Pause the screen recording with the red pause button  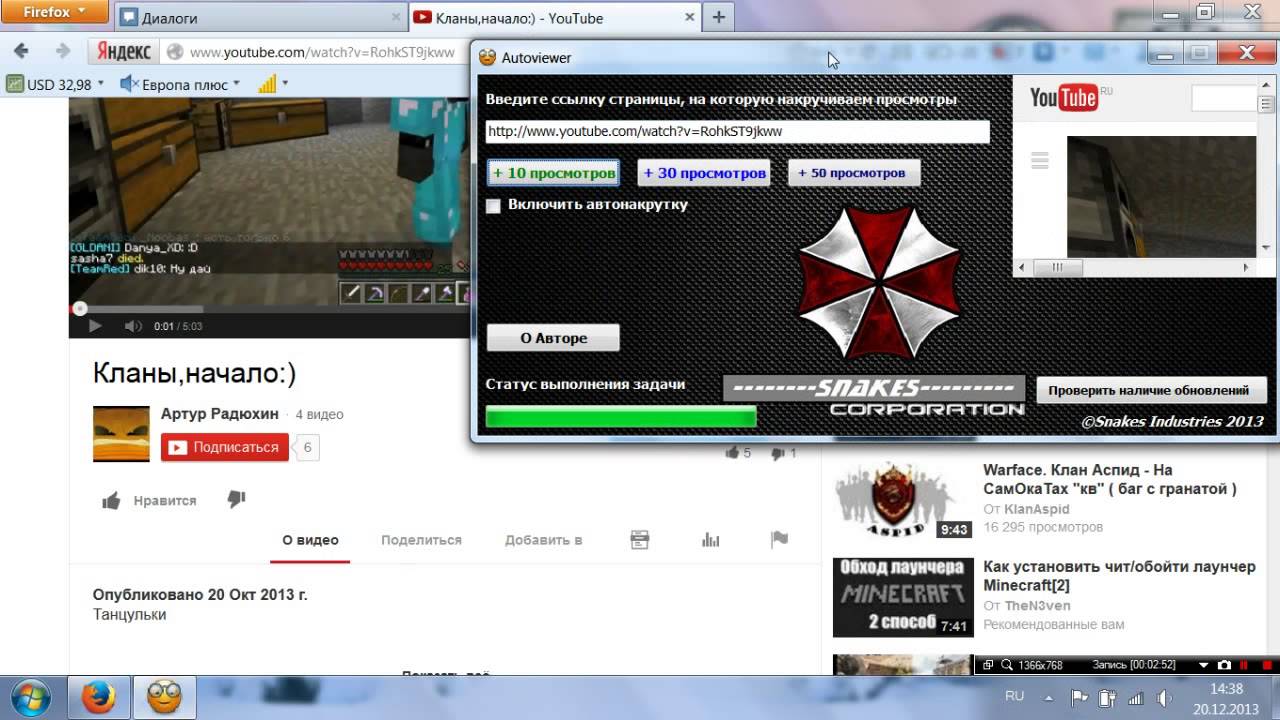(1244, 665)
